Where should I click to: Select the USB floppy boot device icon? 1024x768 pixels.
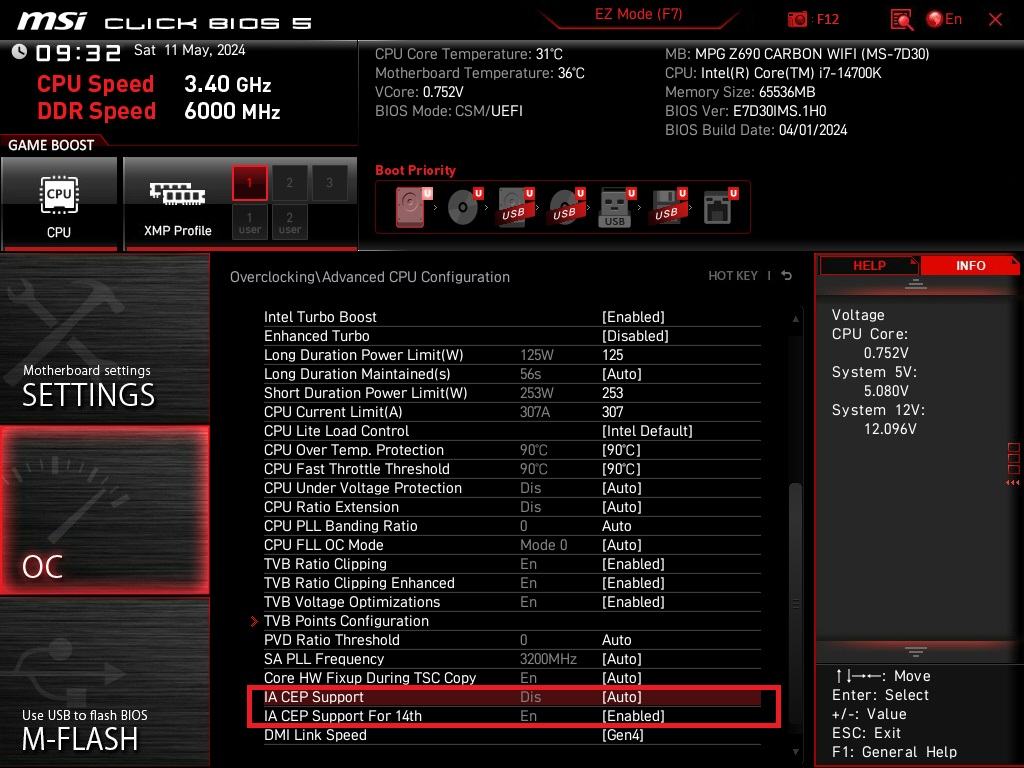point(668,206)
